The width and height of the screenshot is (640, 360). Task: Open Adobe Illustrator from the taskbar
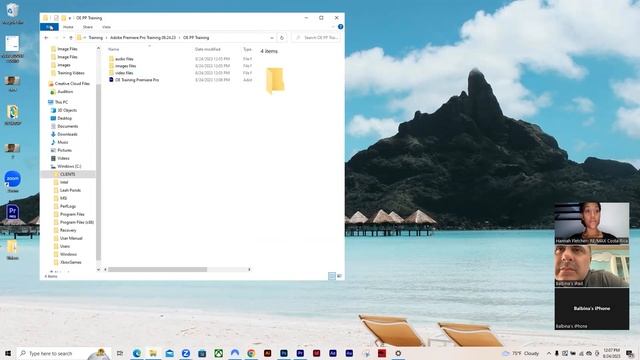pos(267,353)
